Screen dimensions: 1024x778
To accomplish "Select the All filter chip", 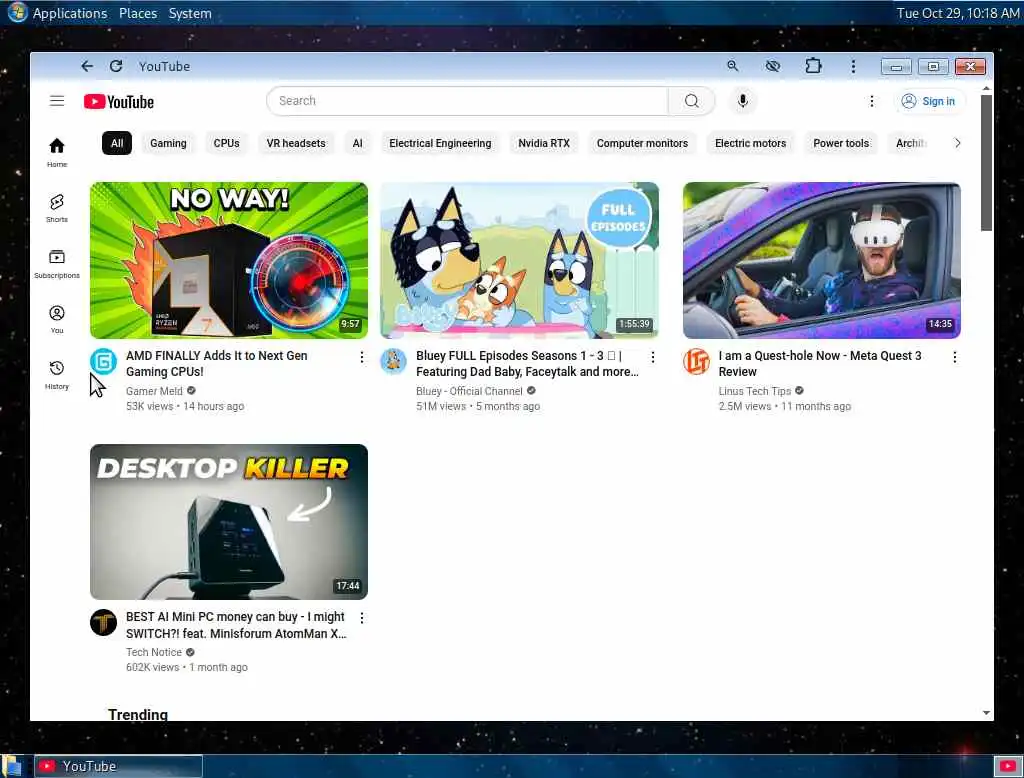I will [117, 143].
